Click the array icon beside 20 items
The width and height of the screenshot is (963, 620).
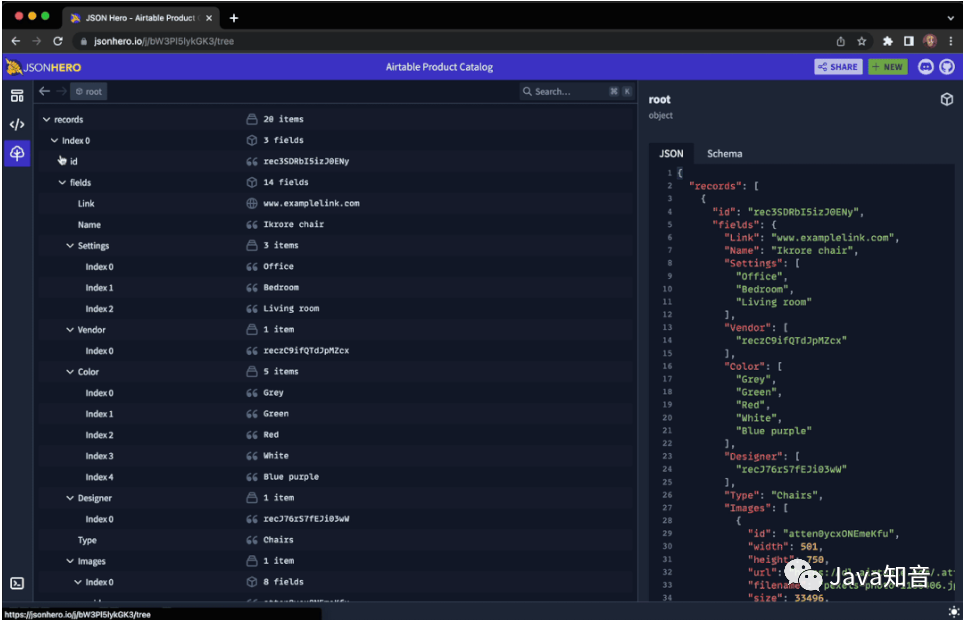(x=252, y=119)
